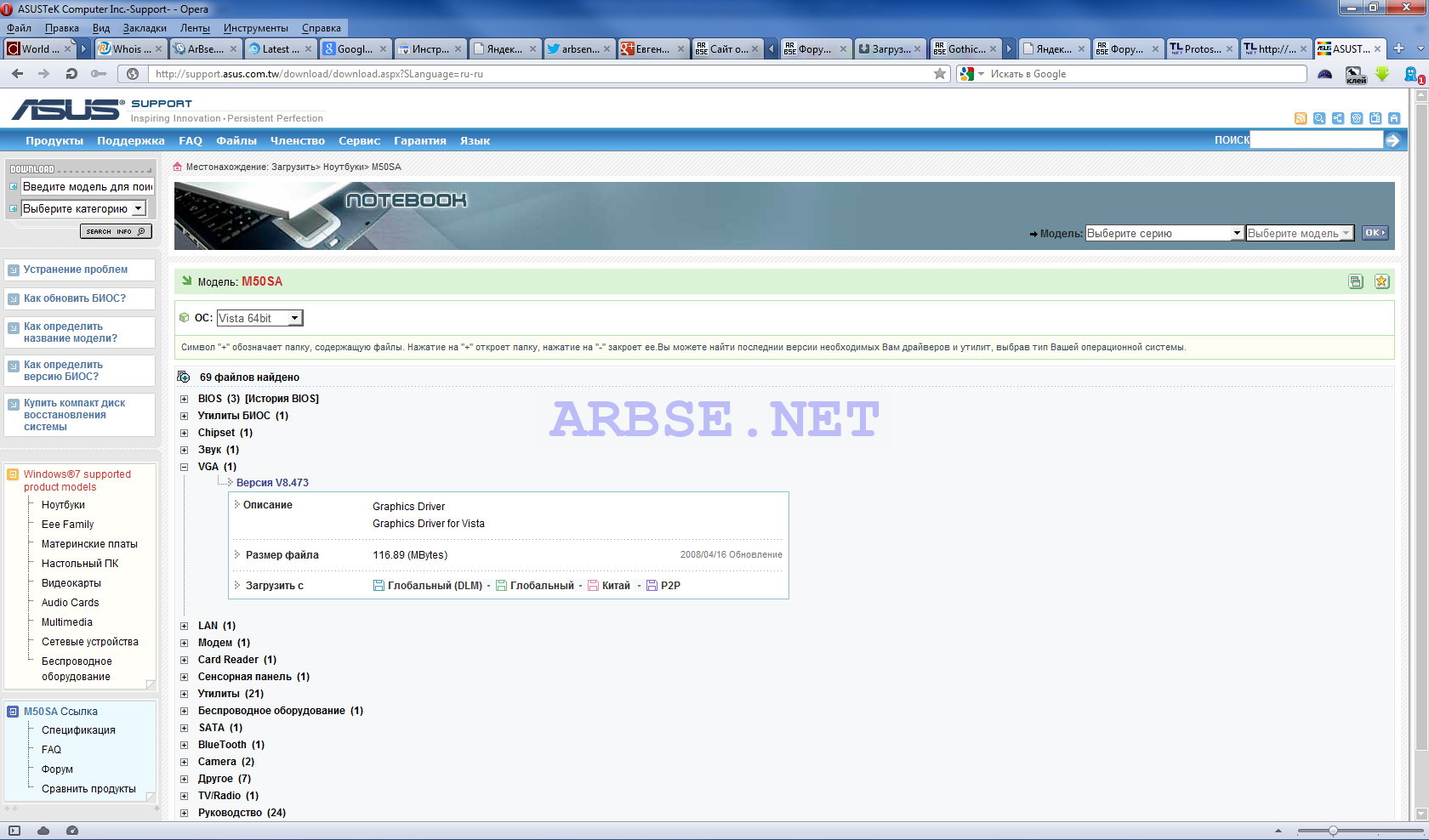Open the OS dropdown showing Vista 64bit
Viewport: 1429px width, 840px height.
[x=260, y=318]
